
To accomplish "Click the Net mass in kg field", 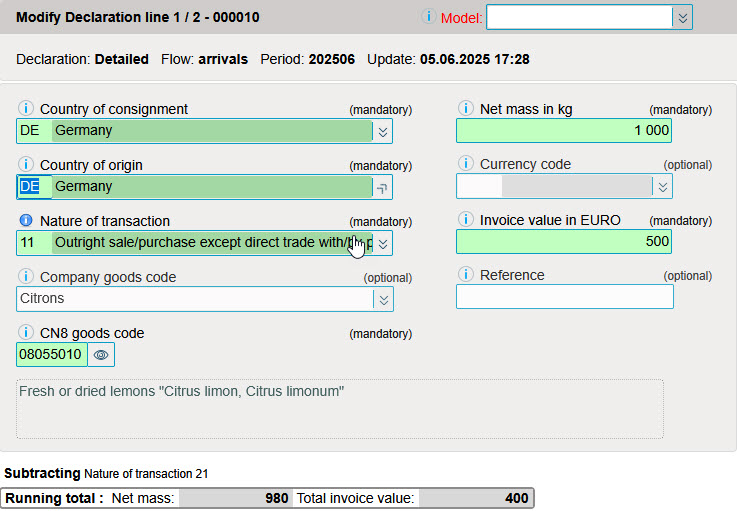I will 564,131.
